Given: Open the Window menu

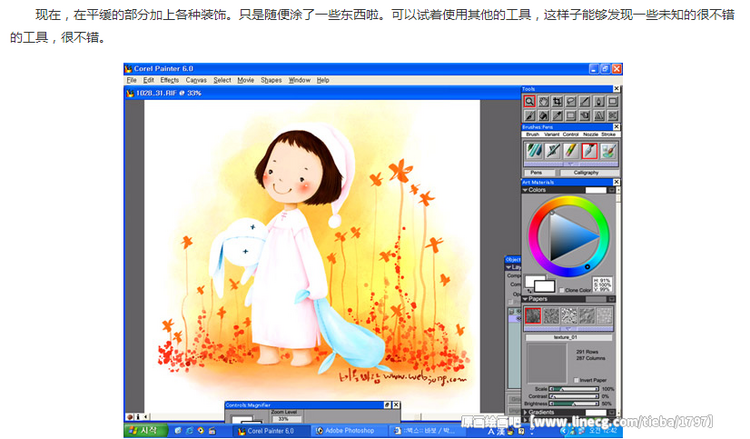Looking at the screenshot, I should (x=299, y=80).
